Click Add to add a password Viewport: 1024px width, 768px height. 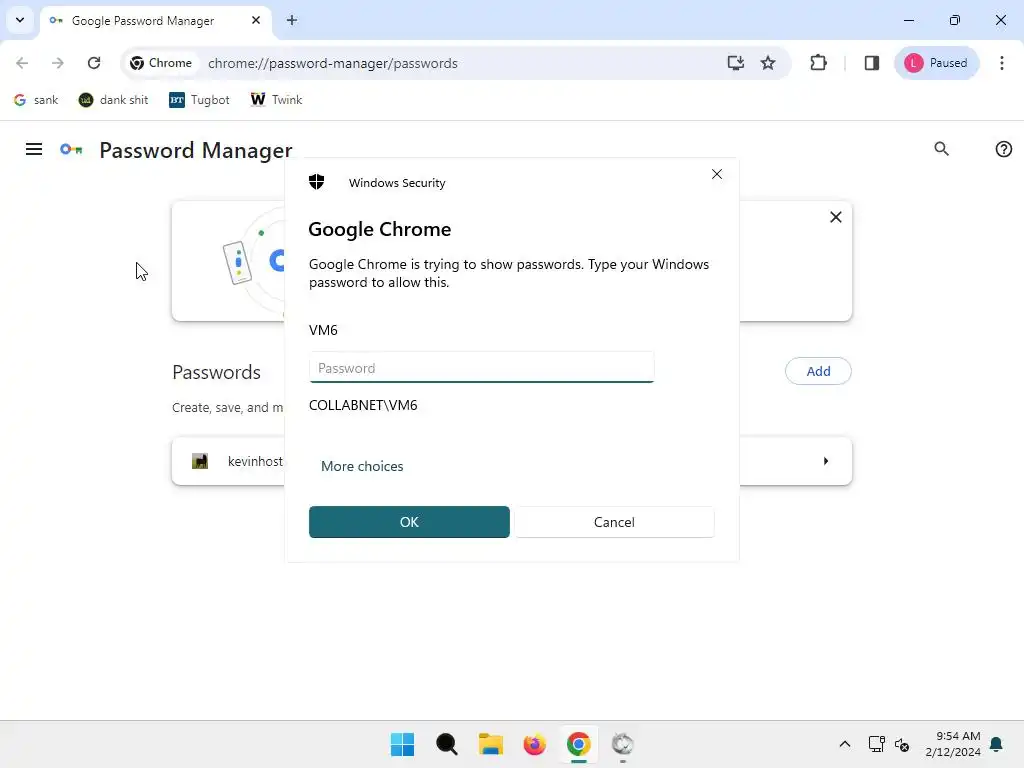coord(818,371)
